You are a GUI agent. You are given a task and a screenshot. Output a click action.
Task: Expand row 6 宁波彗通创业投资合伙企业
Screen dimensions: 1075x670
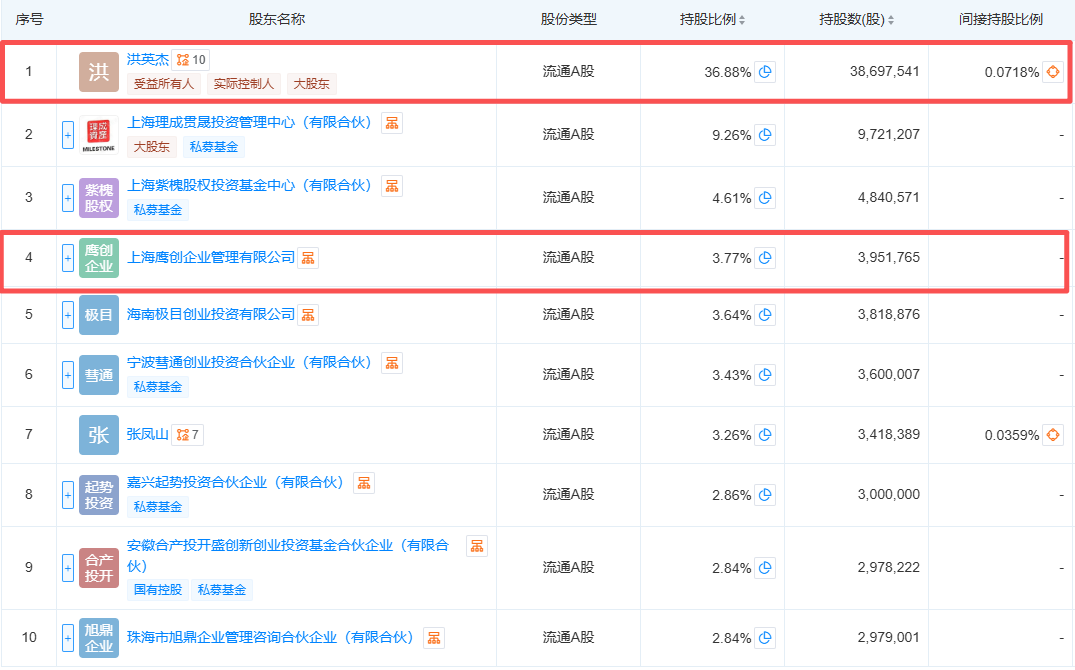click(x=68, y=375)
